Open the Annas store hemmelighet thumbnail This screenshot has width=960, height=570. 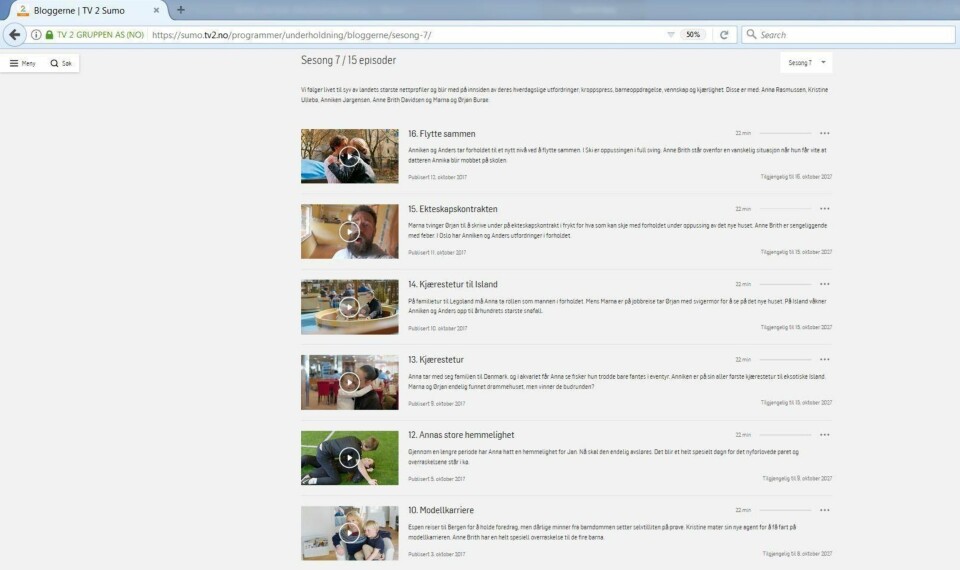pyautogui.click(x=349, y=458)
